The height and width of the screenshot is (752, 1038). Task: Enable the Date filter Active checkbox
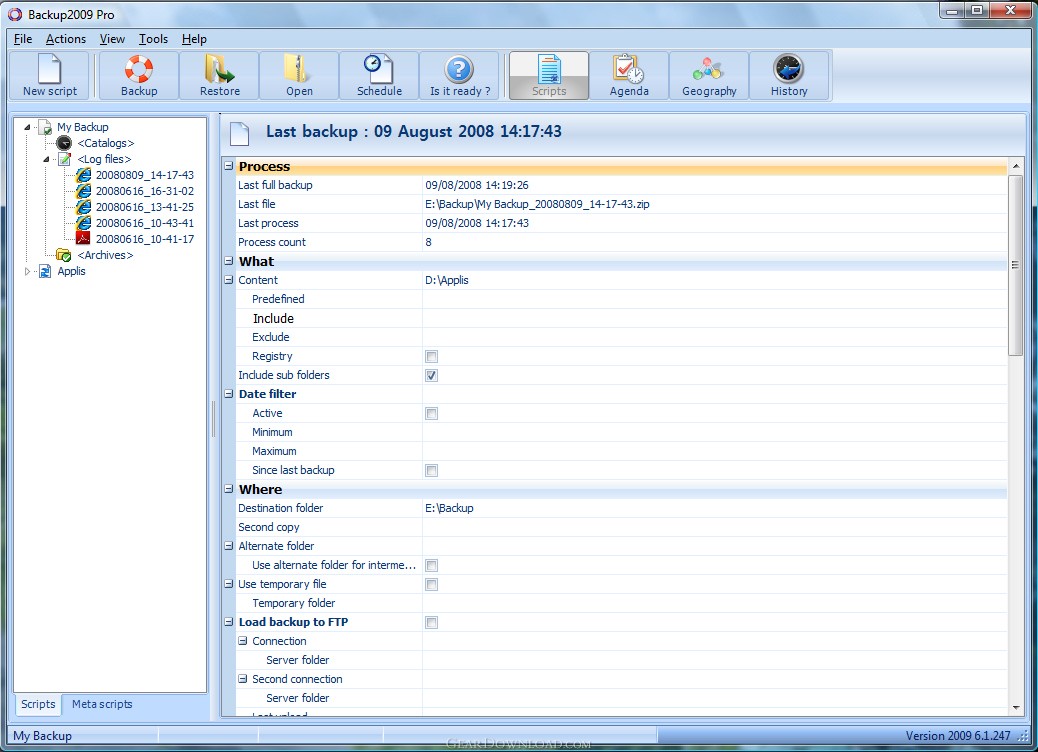431,414
